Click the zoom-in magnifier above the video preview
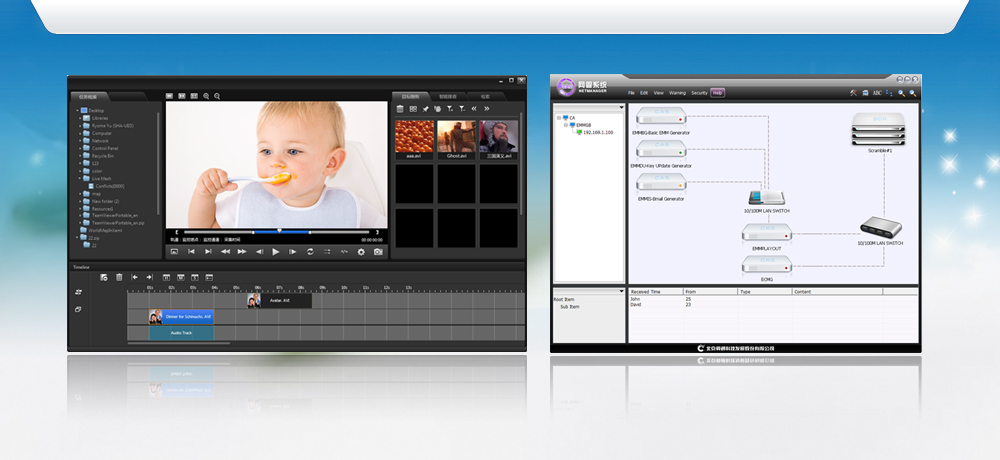The image size is (1000, 460). (206, 96)
